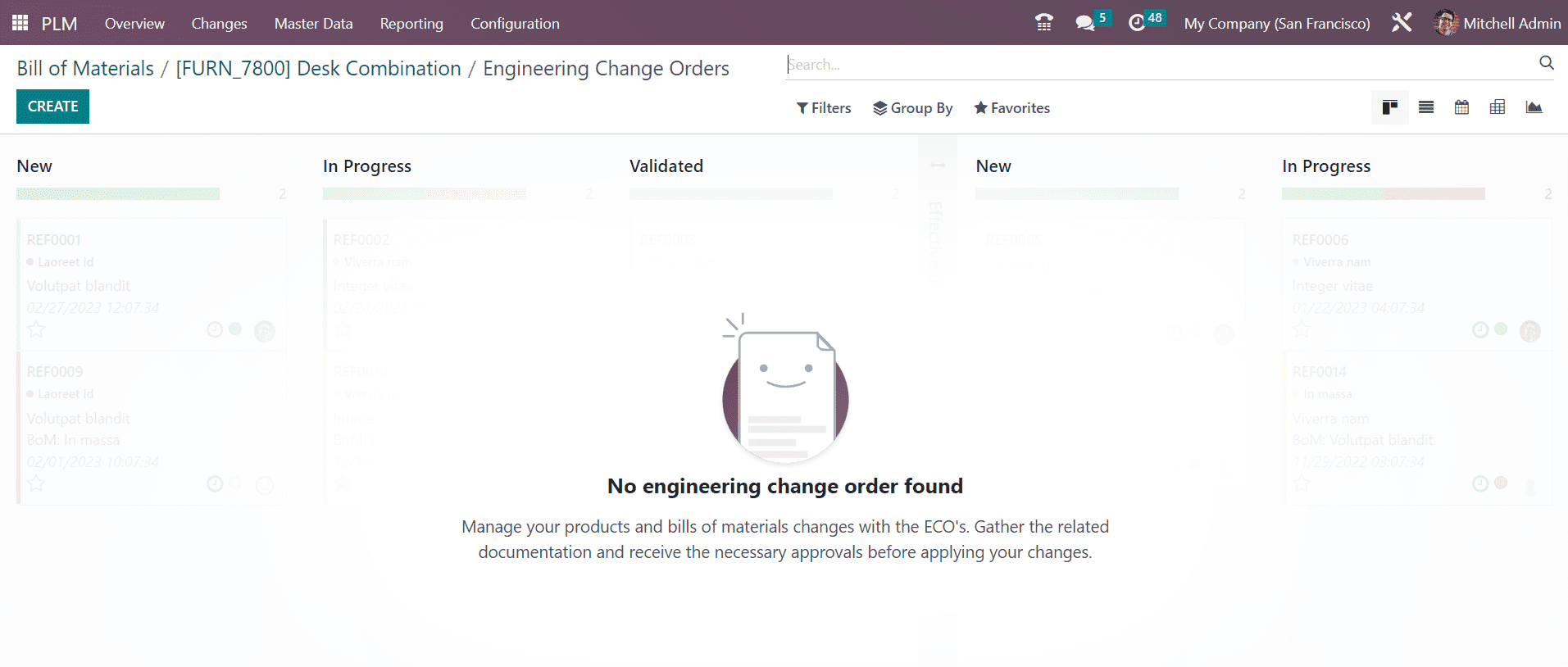
Task: Open the apps grid menu icon
Action: coord(20,23)
